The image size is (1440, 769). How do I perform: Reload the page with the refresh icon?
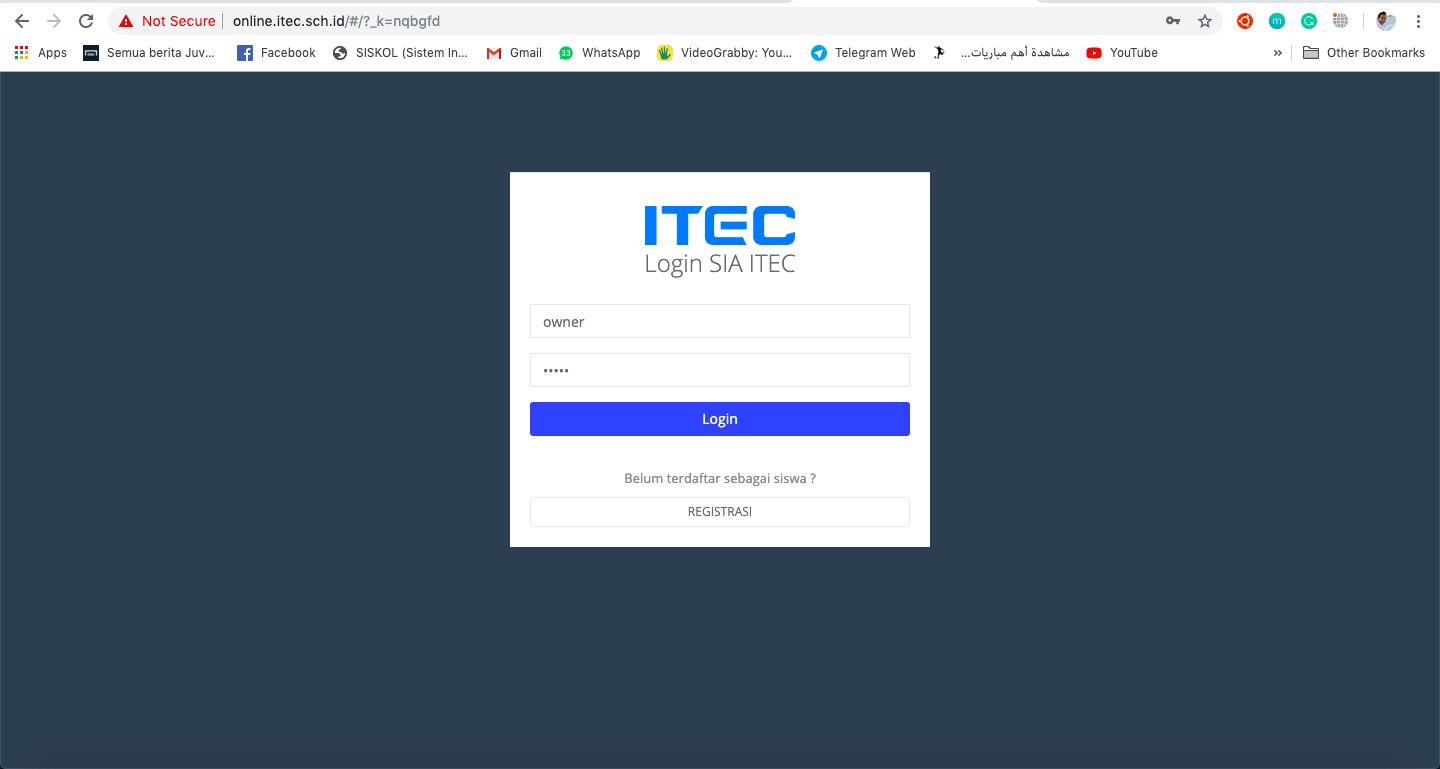[86, 21]
